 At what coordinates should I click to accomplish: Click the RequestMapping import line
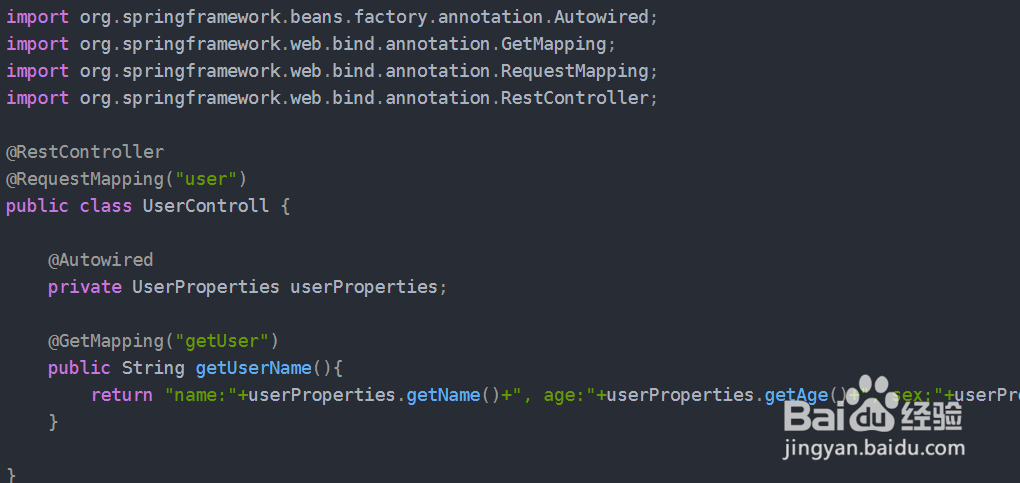(332, 71)
